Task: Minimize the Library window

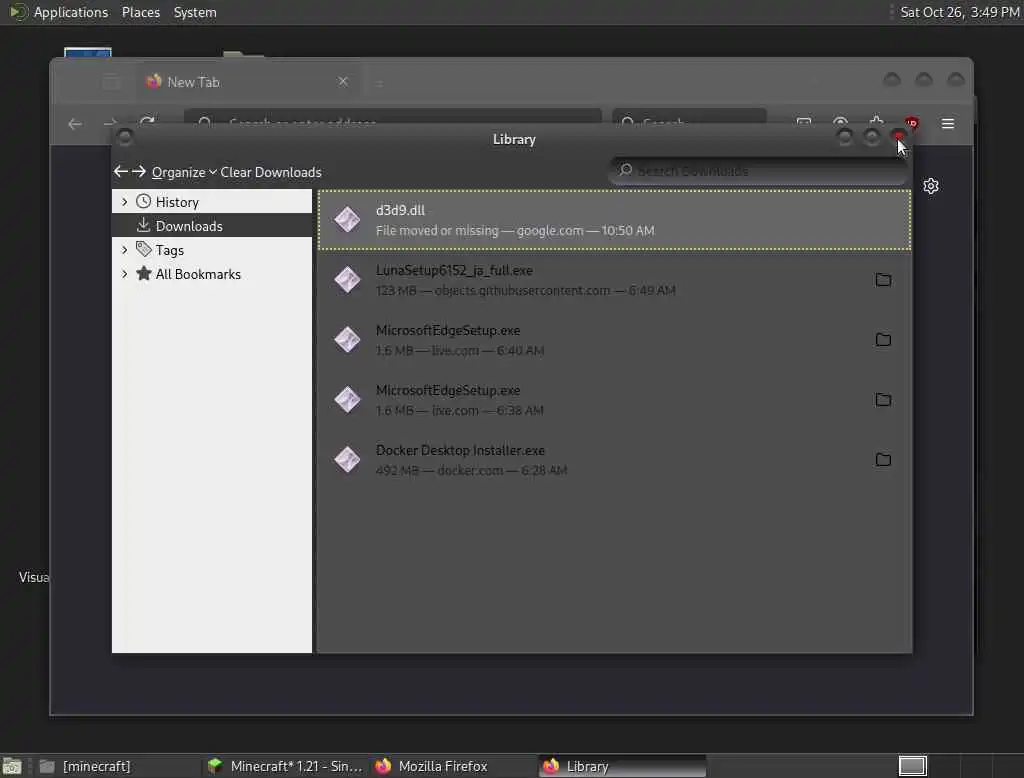Action: click(844, 137)
